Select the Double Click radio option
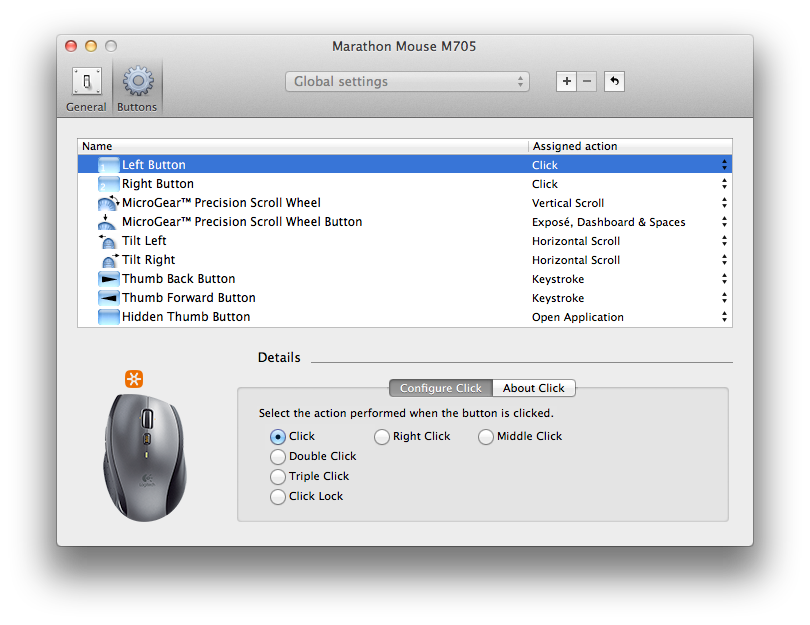The image size is (810, 625). (278, 457)
